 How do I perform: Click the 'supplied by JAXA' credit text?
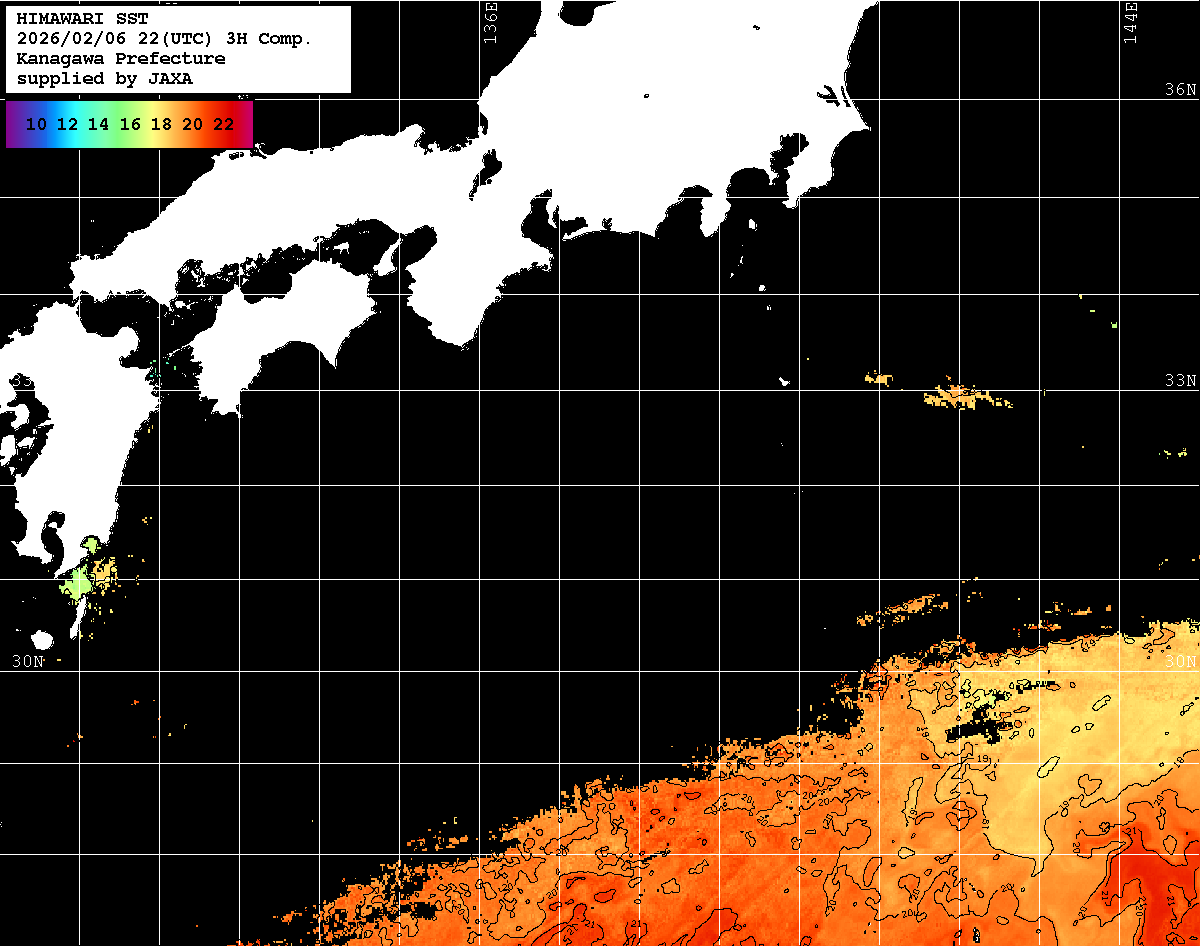point(104,79)
